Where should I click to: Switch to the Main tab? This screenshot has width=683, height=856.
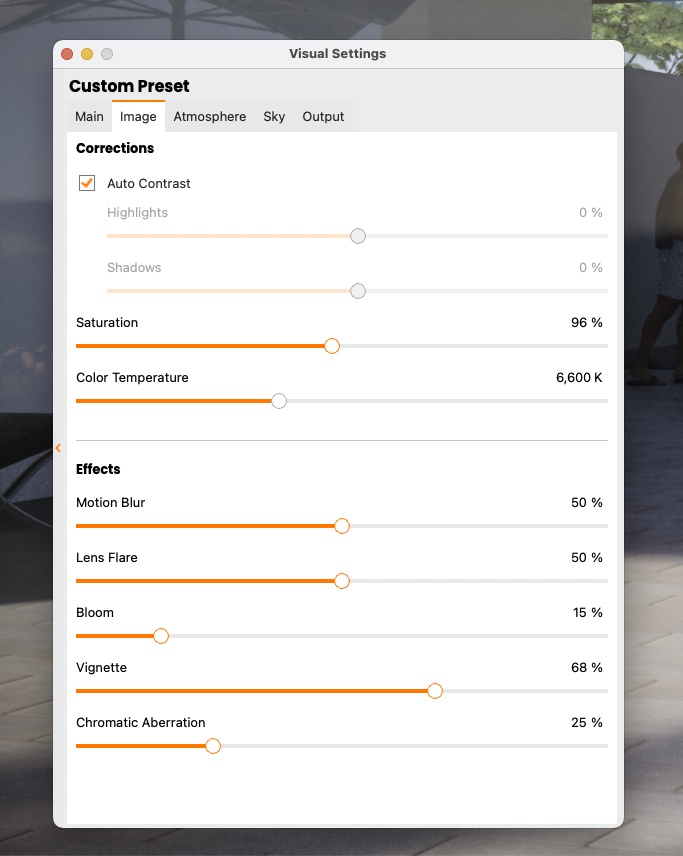pyautogui.click(x=89, y=117)
